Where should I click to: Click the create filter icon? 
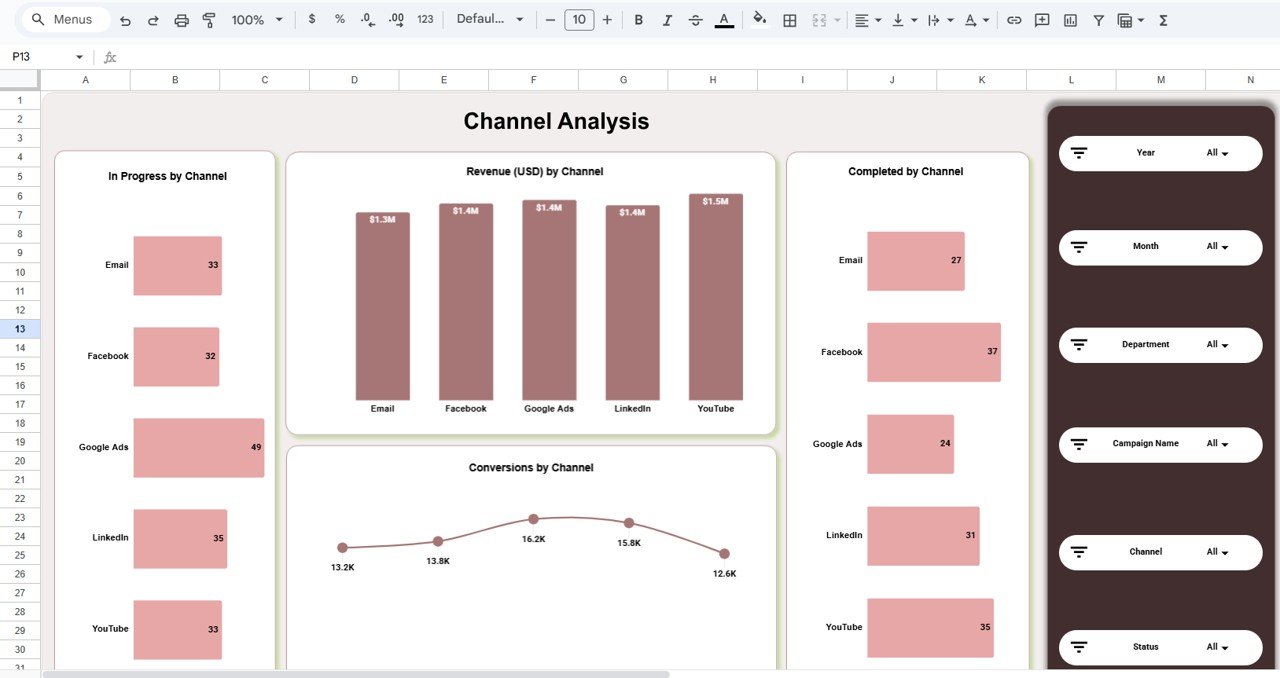[1097, 19]
